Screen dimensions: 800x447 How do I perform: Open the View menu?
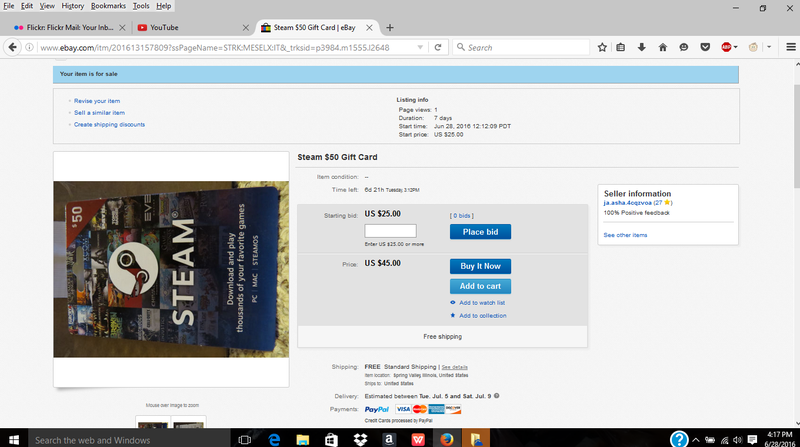[x=47, y=6]
